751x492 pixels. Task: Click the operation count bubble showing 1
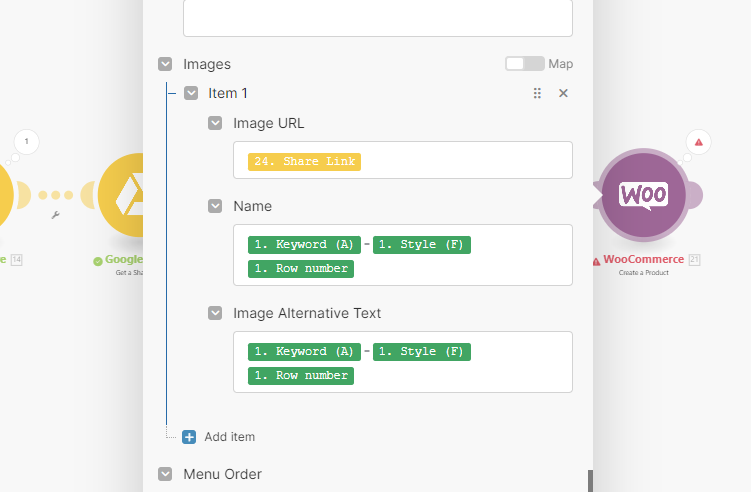(27, 141)
